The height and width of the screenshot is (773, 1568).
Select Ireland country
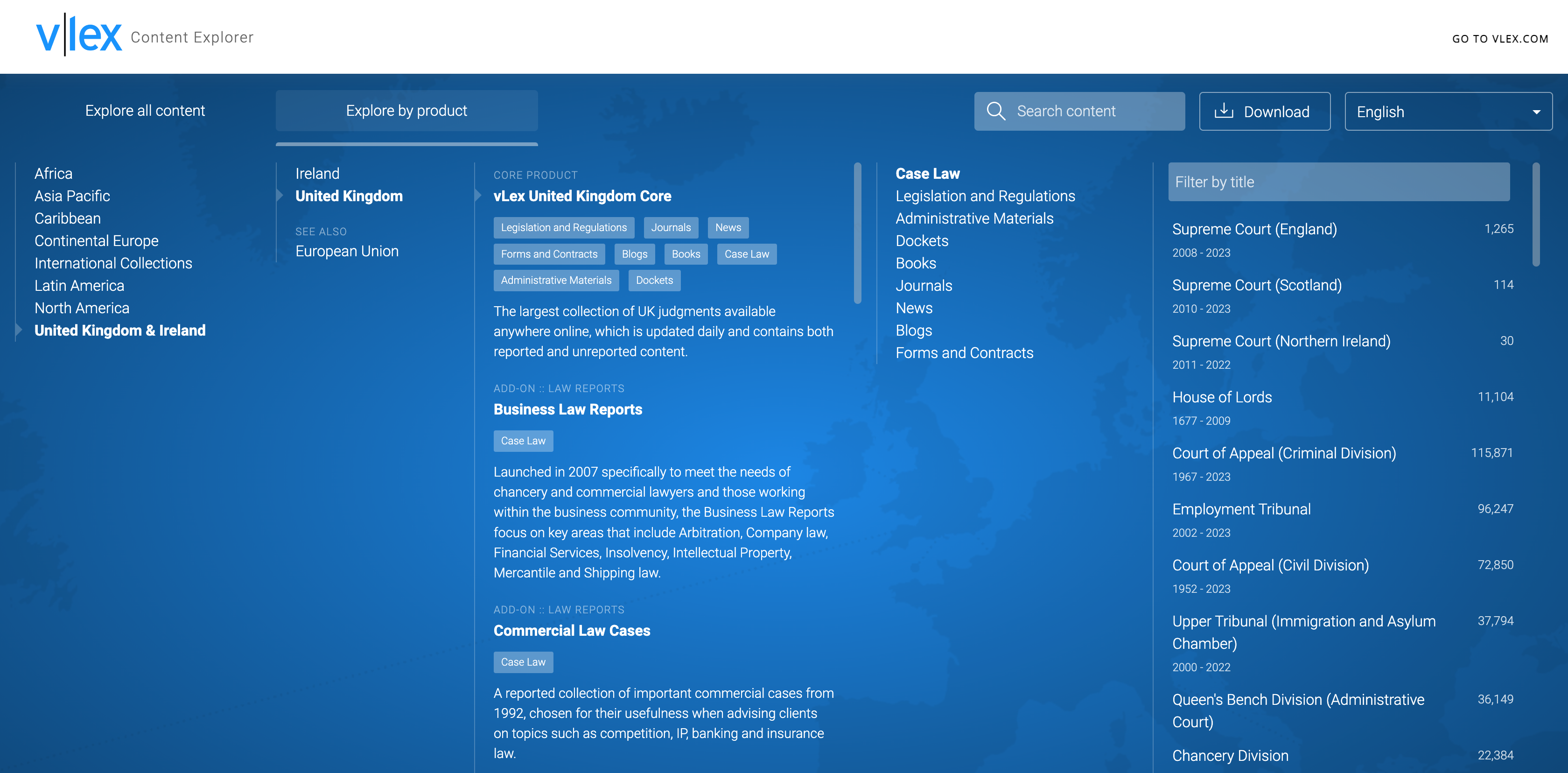click(x=317, y=174)
